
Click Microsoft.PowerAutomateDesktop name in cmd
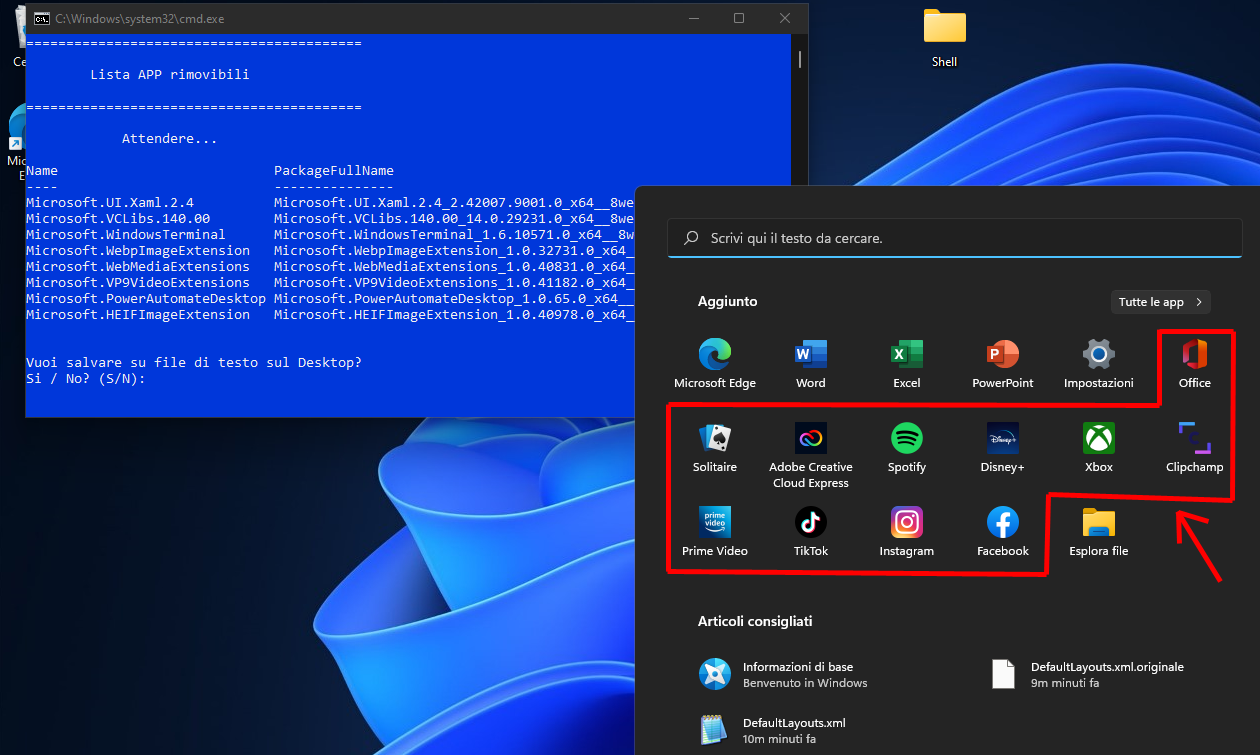pyautogui.click(x=146, y=299)
